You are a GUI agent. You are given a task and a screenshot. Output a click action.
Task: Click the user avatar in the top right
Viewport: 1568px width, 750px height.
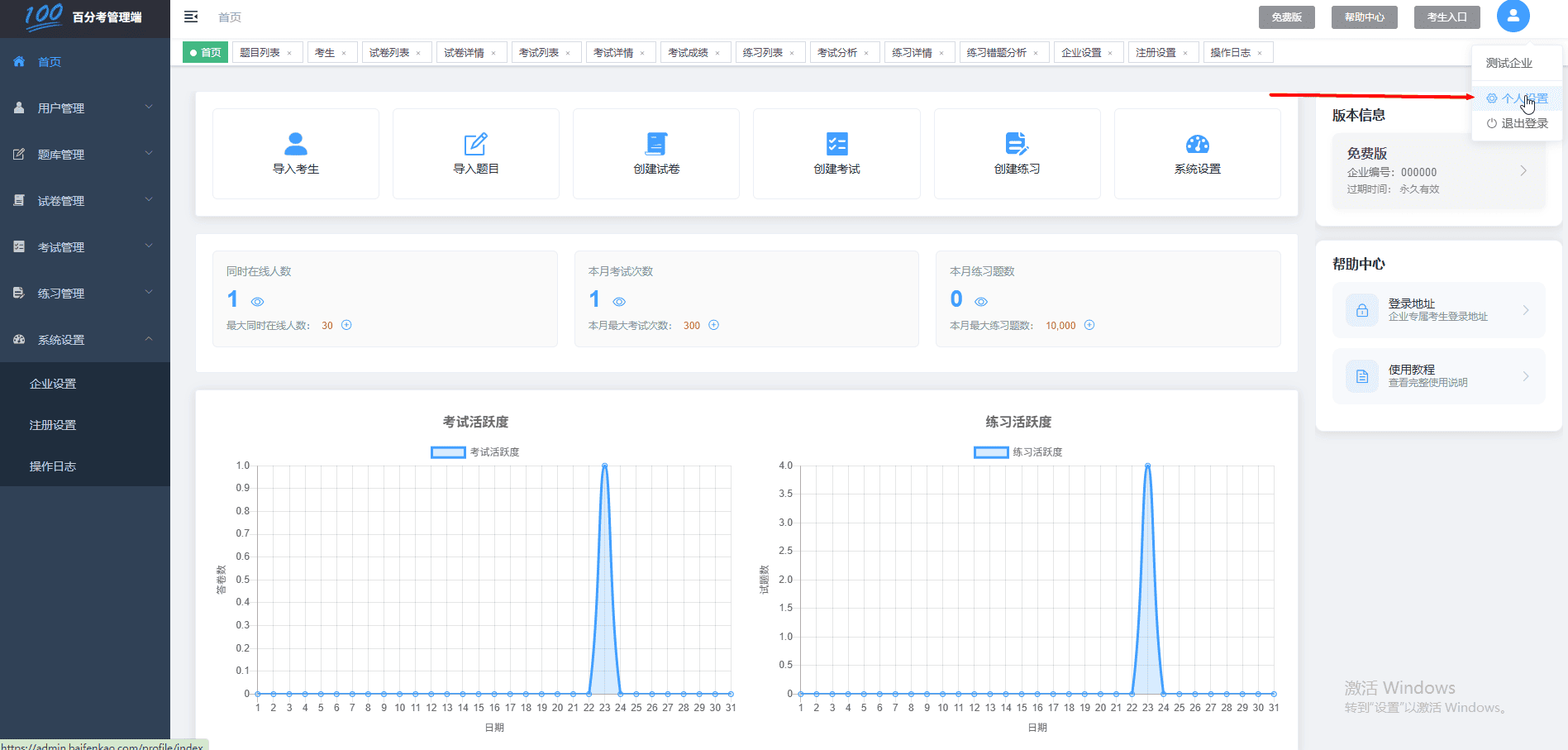click(x=1513, y=17)
